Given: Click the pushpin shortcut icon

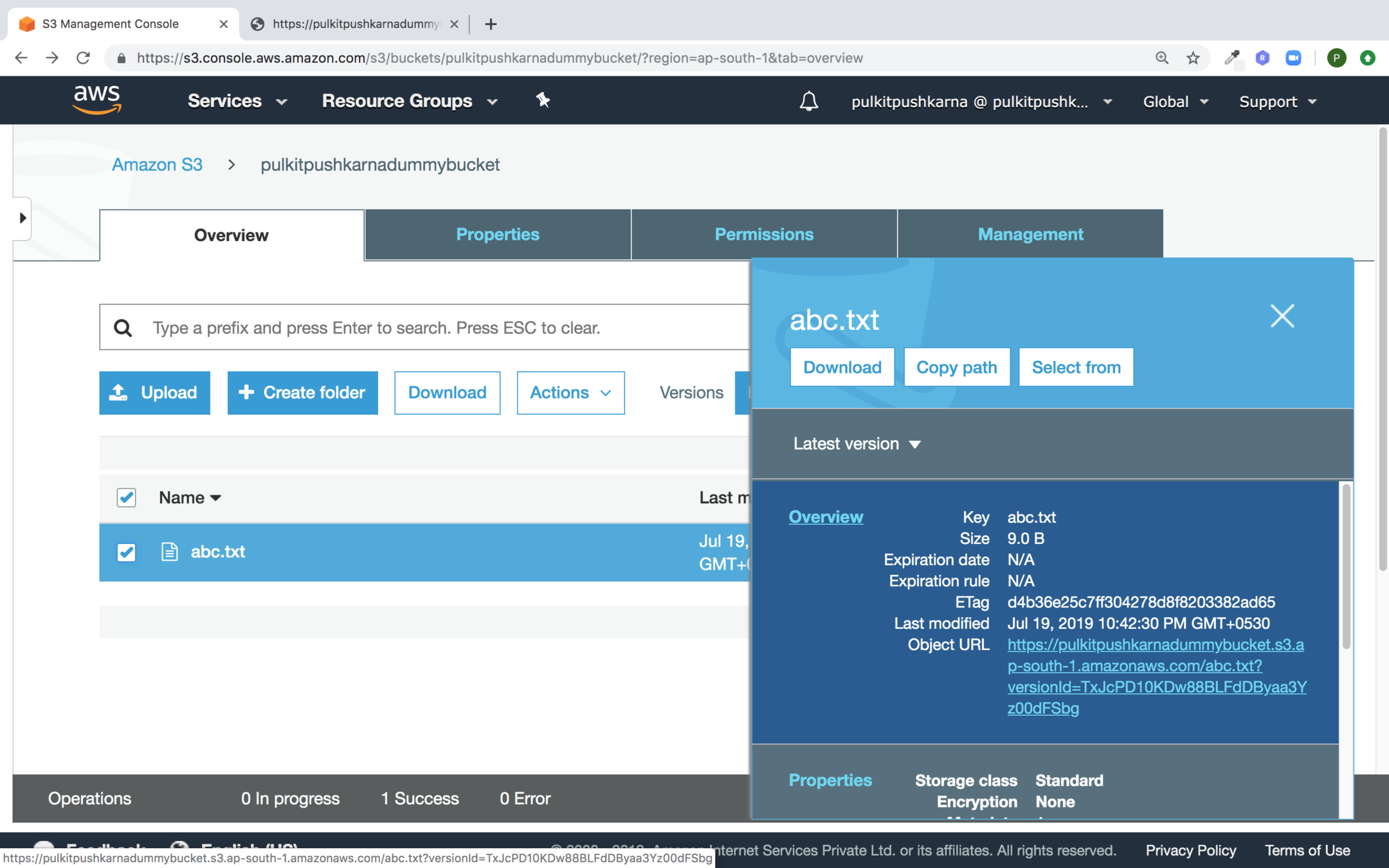Looking at the screenshot, I should pos(543,100).
